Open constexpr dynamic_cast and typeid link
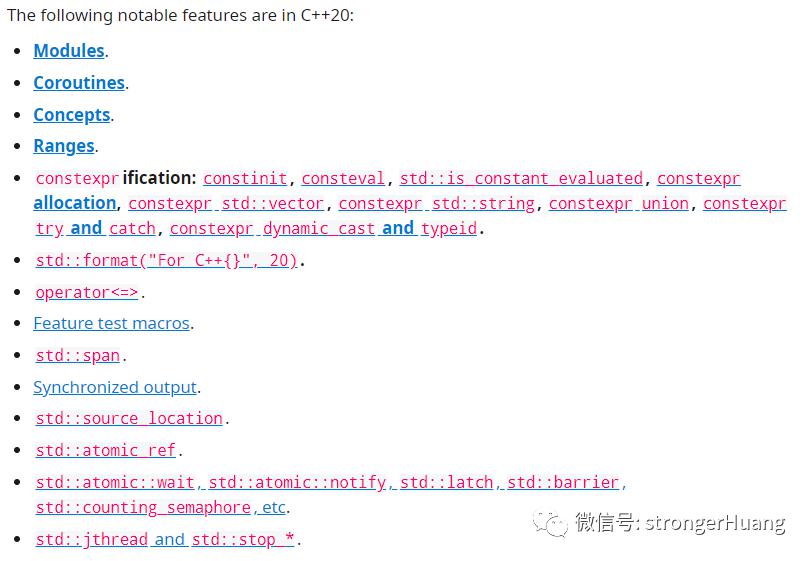This screenshot has height=561, width=811. click(323, 228)
